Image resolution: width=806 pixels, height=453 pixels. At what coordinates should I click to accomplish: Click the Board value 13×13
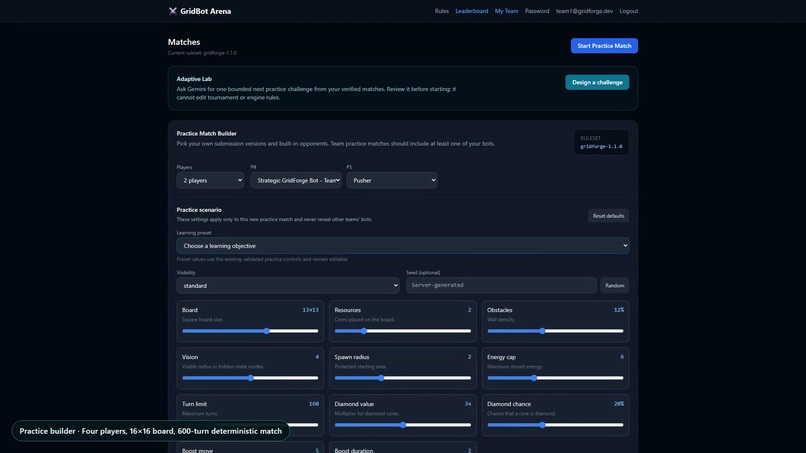tap(310, 310)
